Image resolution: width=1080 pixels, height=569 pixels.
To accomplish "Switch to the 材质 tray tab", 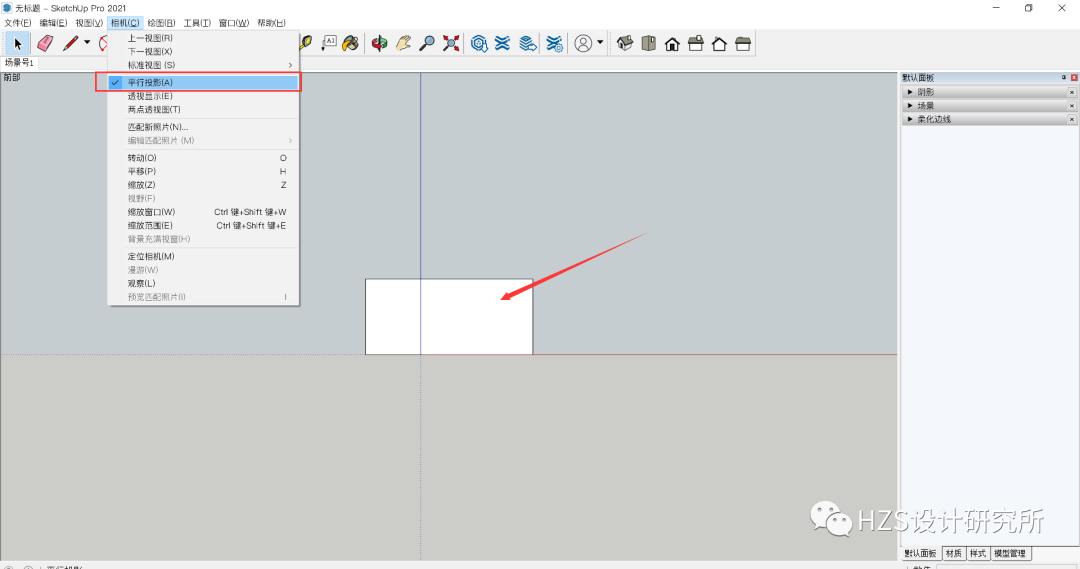I will tap(954, 553).
